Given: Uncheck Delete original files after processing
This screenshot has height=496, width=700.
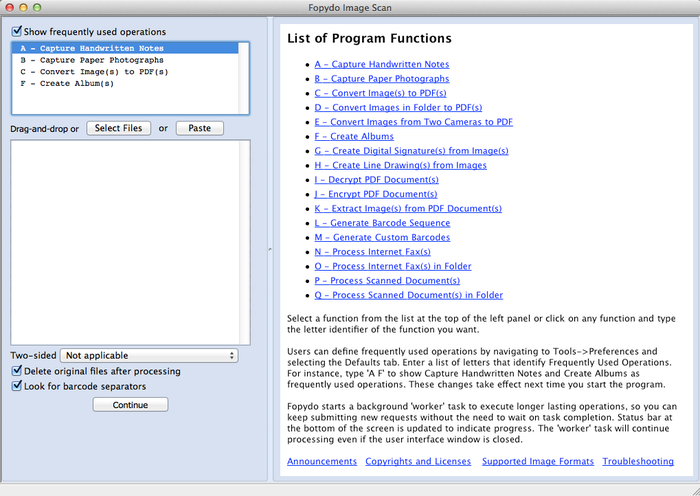Looking at the screenshot, I should 17,371.
